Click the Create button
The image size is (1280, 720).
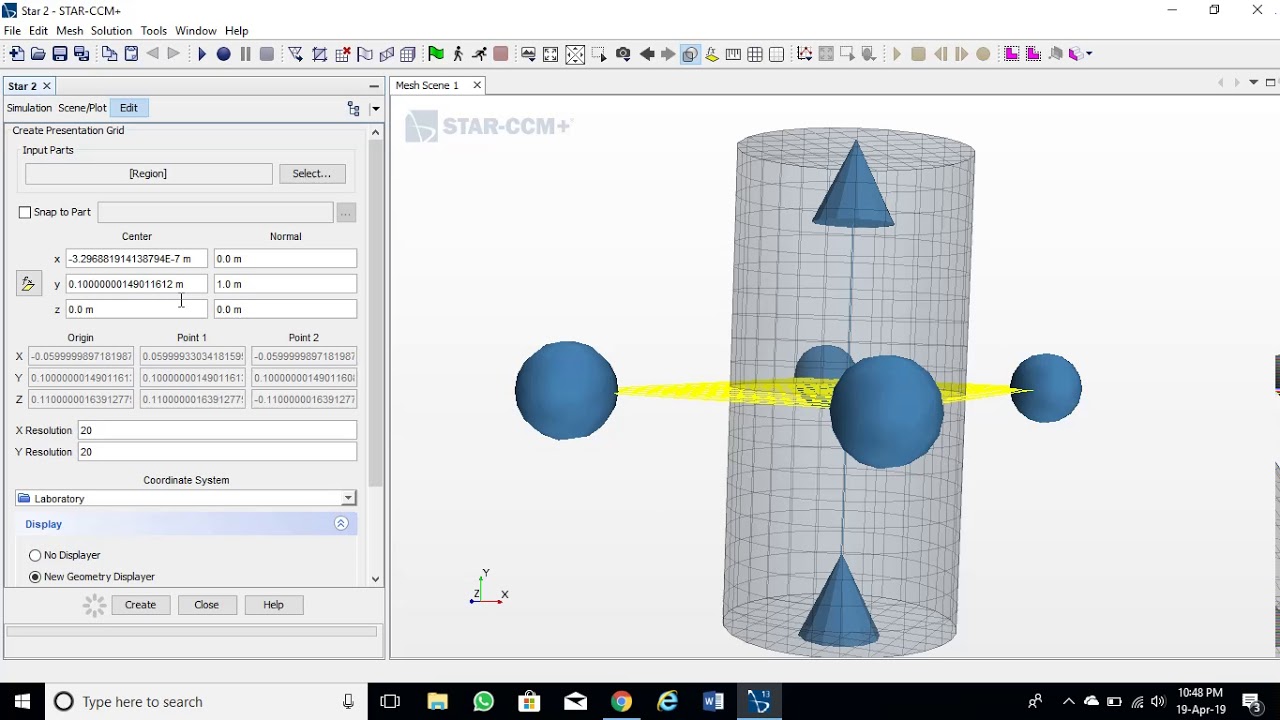(140, 605)
